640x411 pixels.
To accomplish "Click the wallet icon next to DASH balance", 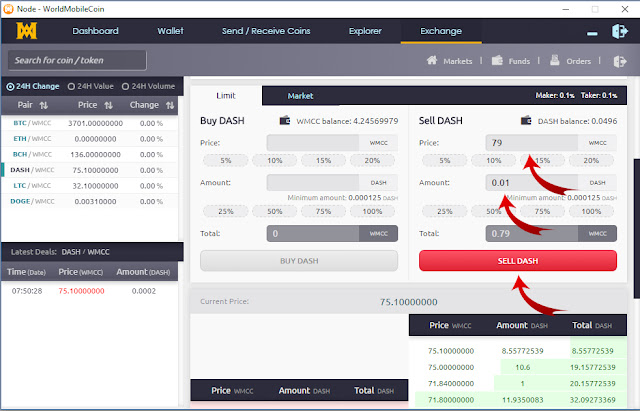I will click(x=526, y=120).
